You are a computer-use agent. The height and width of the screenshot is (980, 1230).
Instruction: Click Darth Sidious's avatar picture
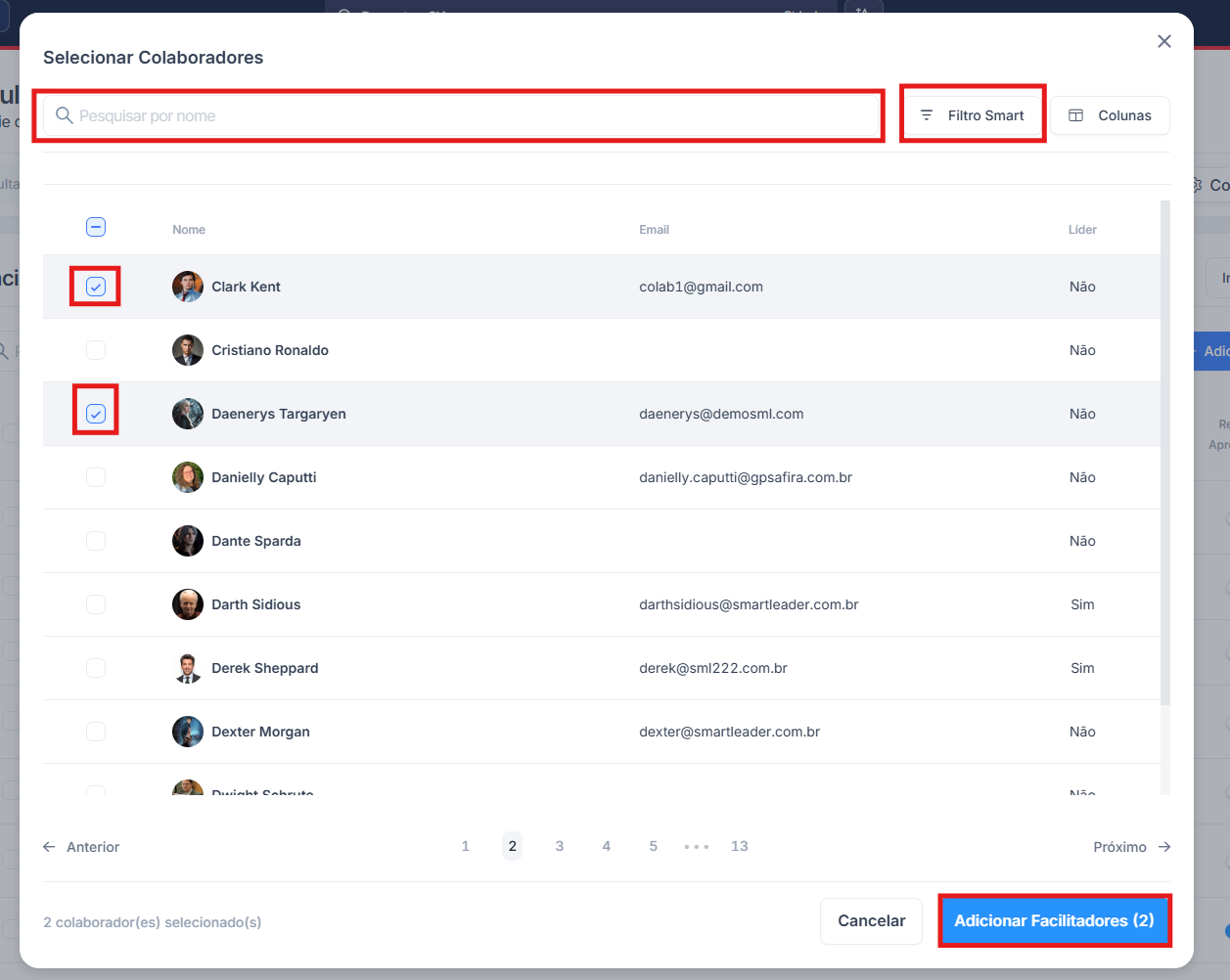pyautogui.click(x=188, y=604)
